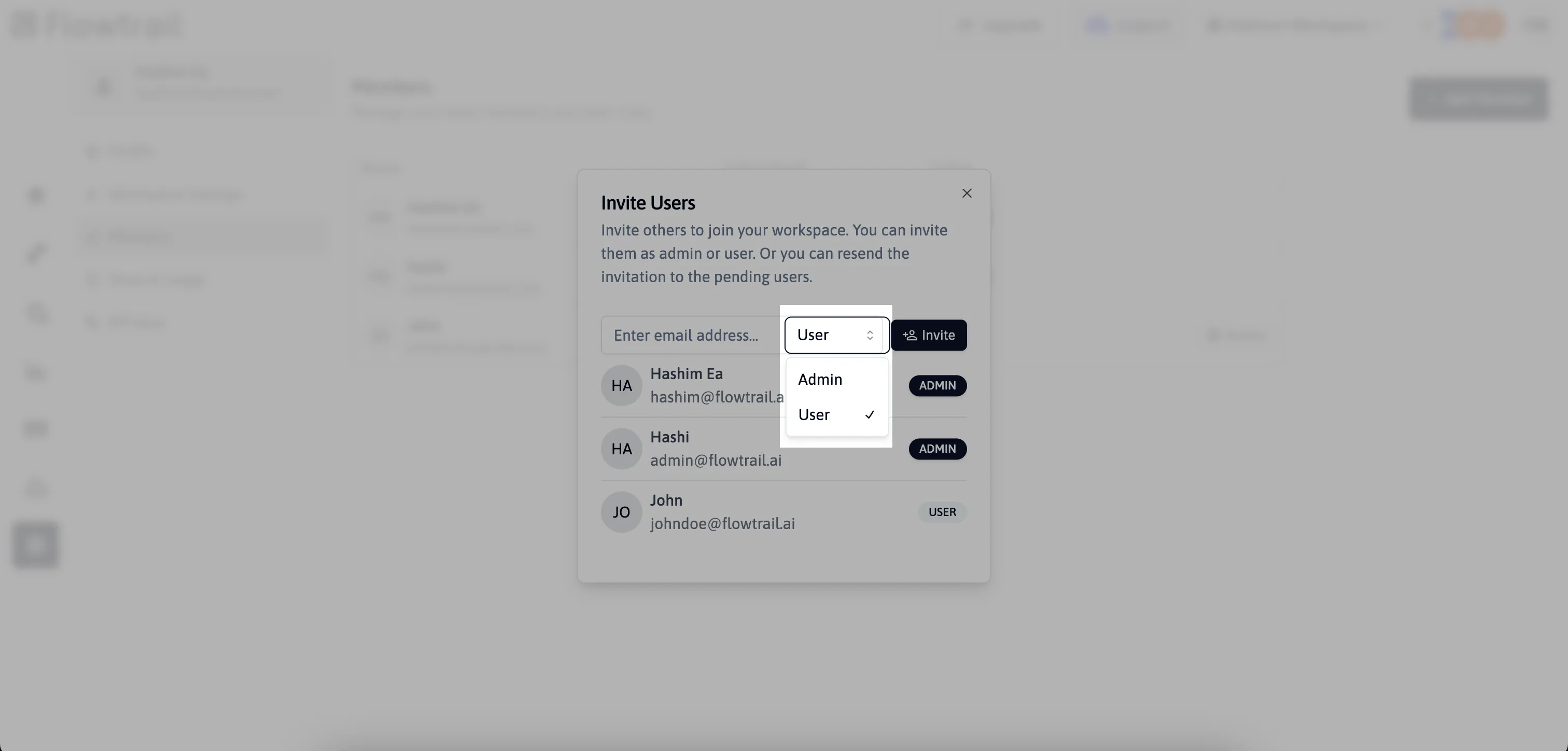Click Hashi admin@flowtrail.ai entry
This screenshot has width=1568, height=751.
click(x=784, y=448)
